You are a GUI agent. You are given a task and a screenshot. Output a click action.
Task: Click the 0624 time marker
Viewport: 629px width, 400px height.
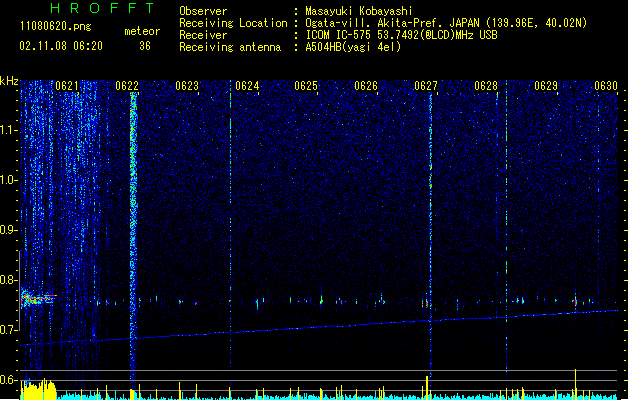[247, 86]
